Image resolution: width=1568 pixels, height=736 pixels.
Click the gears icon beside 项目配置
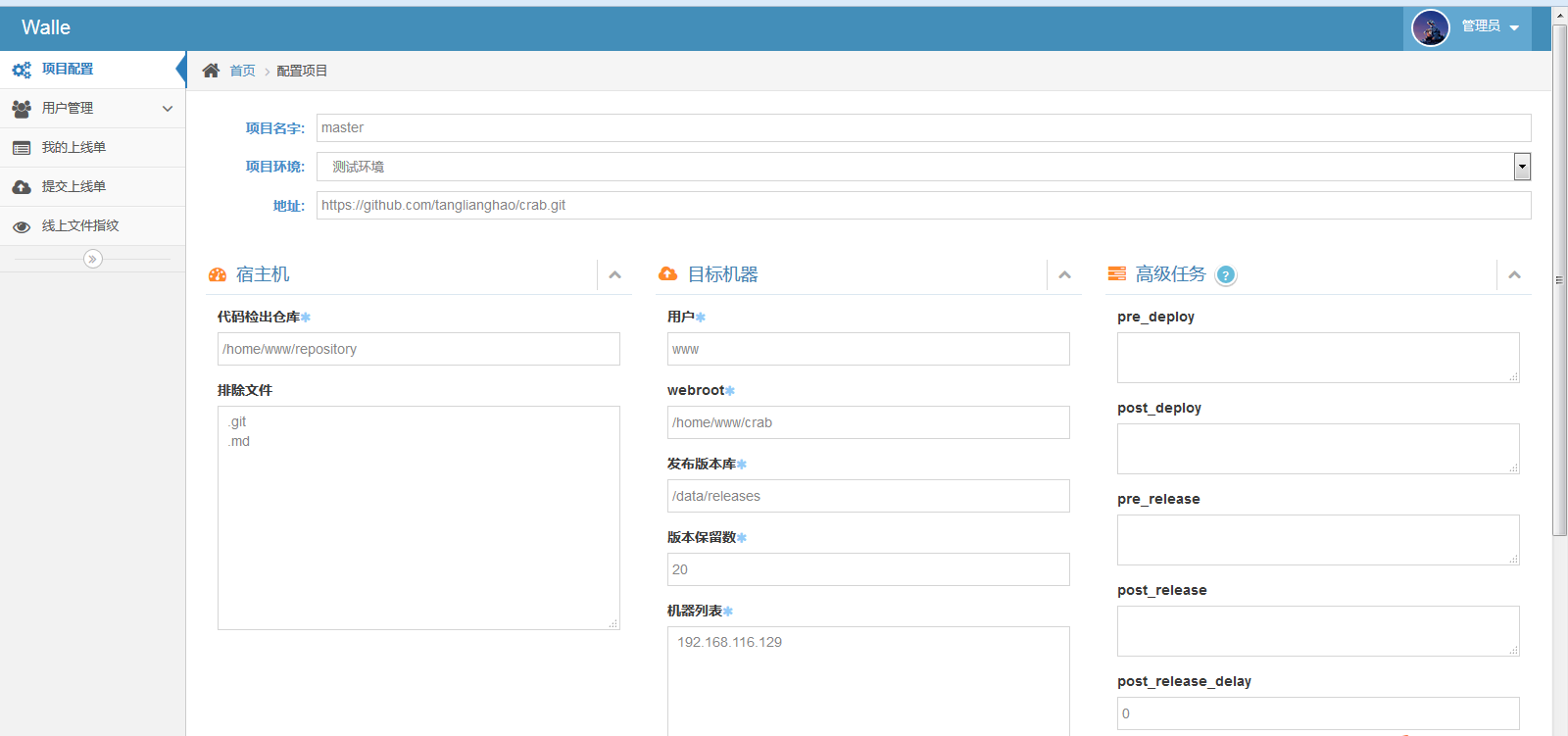pyautogui.click(x=22, y=70)
